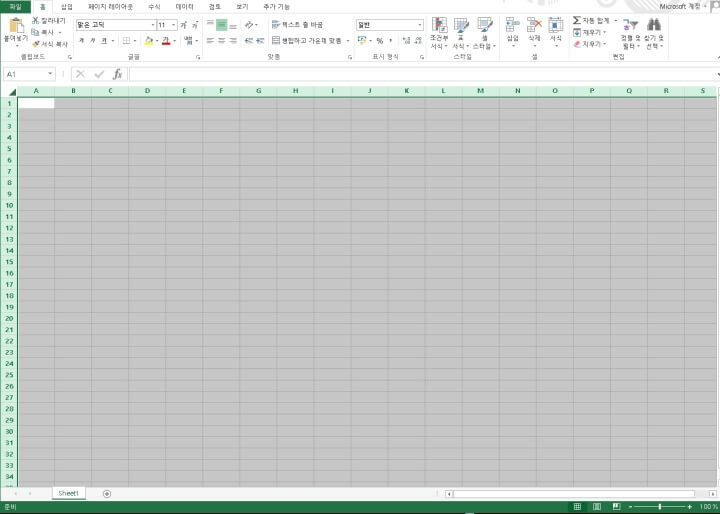
Task: Click the orientation angled text icon
Action: tap(249, 25)
